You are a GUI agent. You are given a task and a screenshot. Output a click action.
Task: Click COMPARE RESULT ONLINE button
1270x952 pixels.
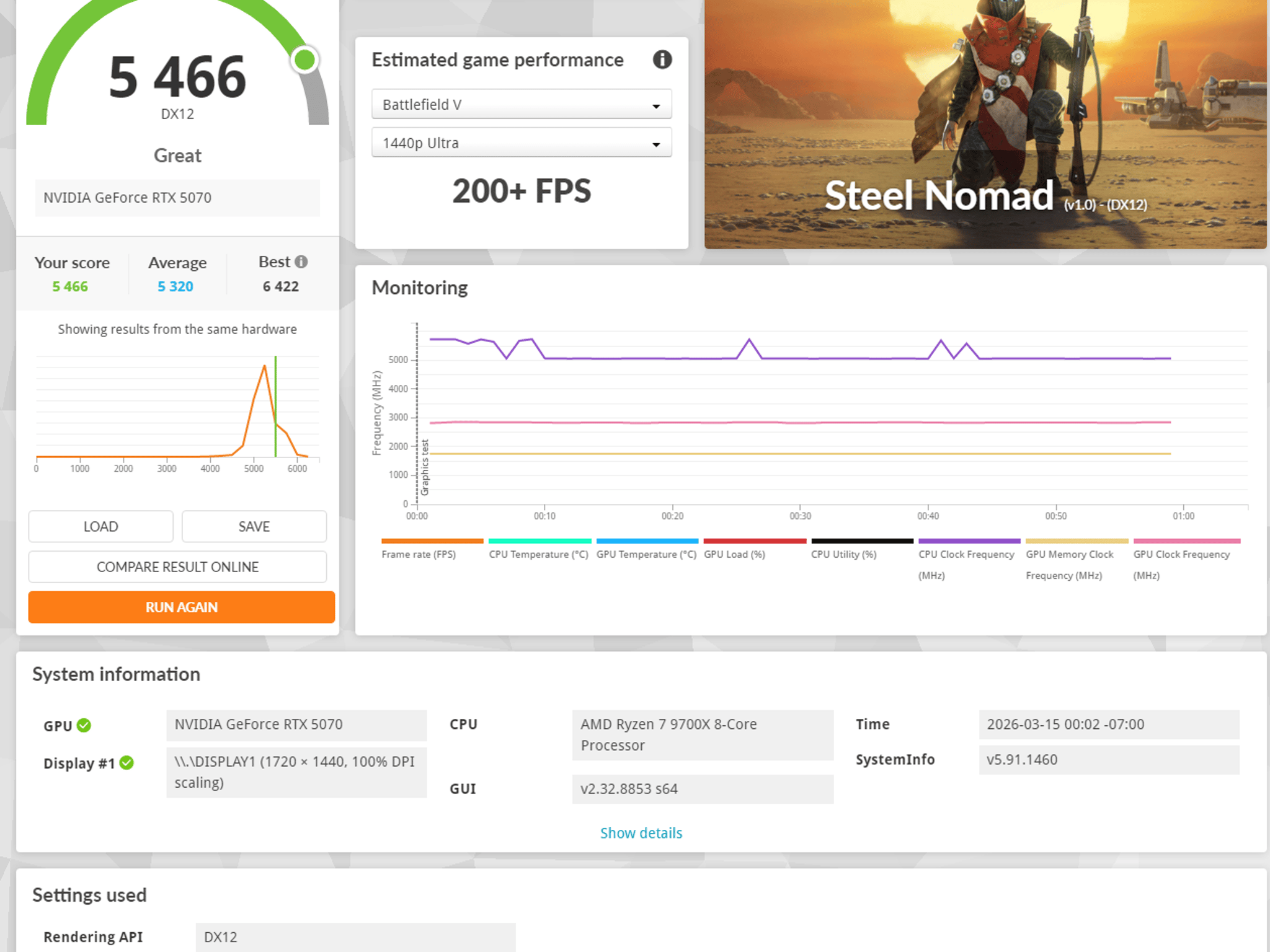coord(177,566)
